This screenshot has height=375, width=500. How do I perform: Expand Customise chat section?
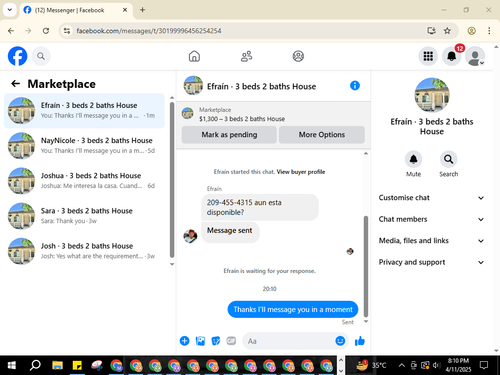coord(431,198)
